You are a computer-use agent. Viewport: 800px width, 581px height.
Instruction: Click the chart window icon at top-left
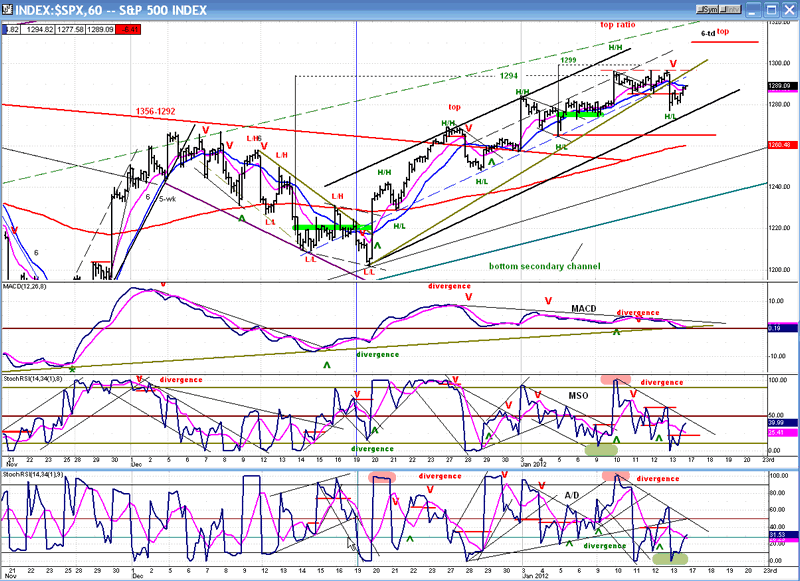pyautogui.click(x=8, y=8)
